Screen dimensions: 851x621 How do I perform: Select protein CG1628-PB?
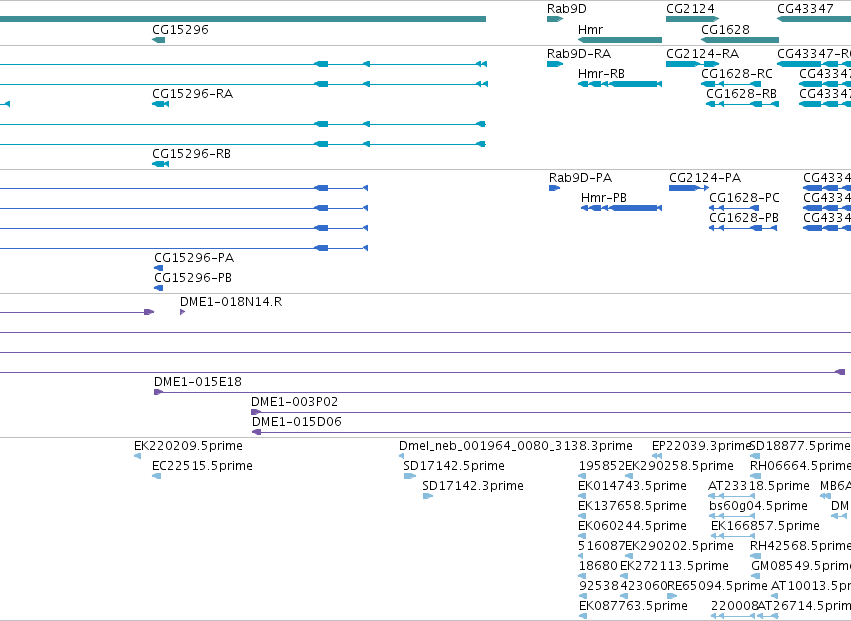click(x=744, y=218)
